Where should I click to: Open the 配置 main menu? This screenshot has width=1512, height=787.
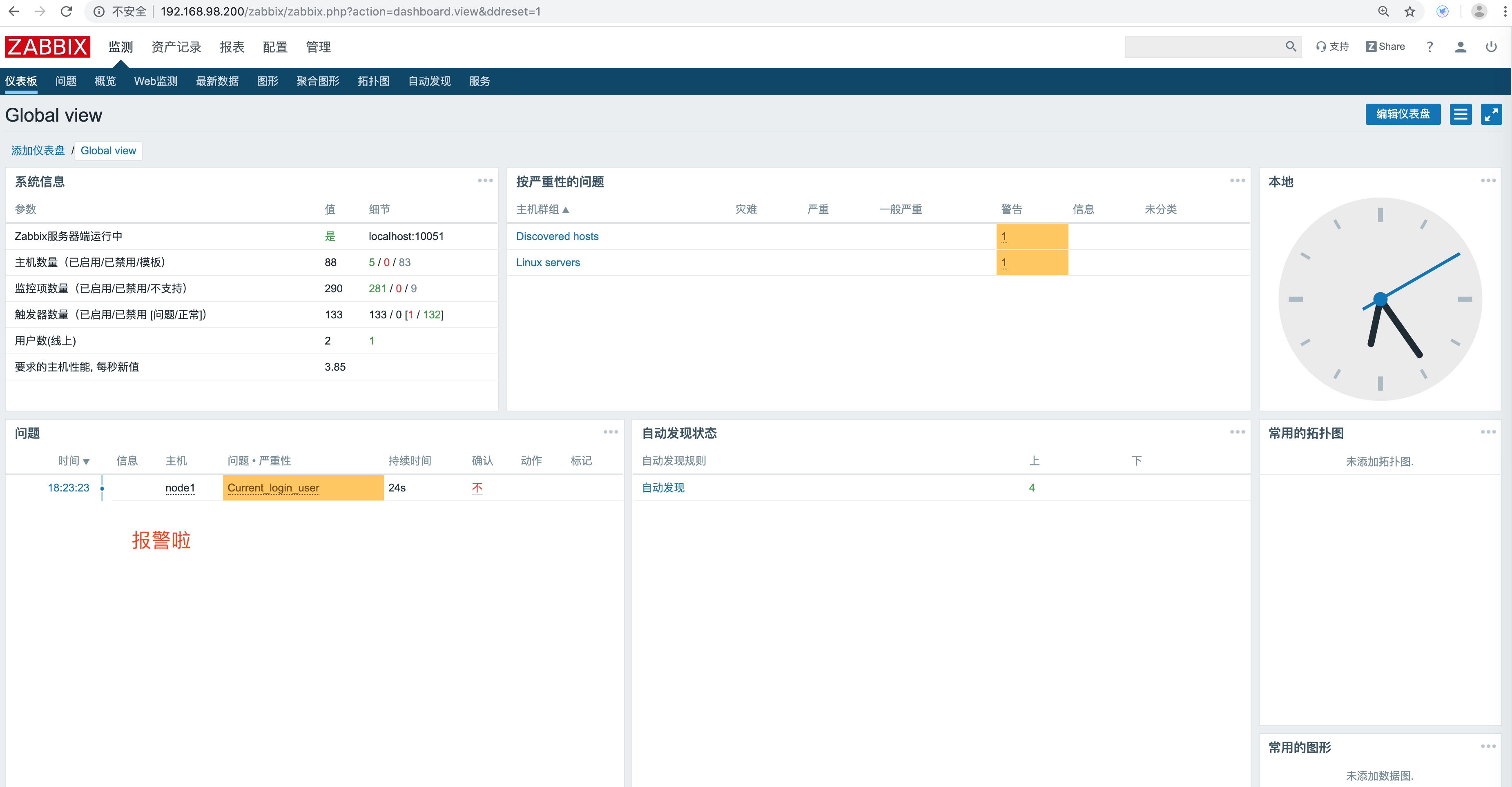(x=275, y=47)
